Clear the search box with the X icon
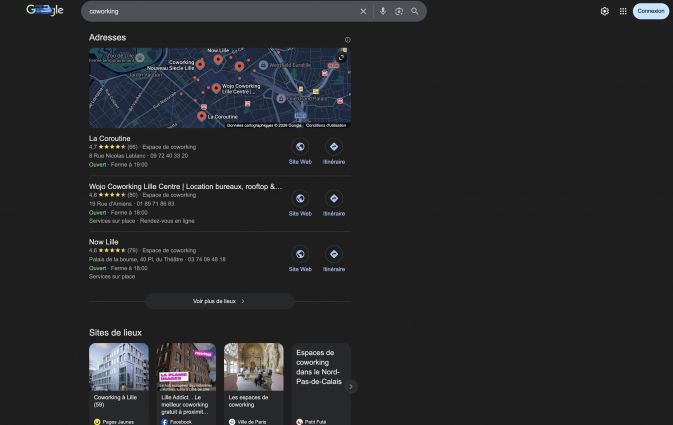This screenshot has height=425, width=673. click(363, 12)
